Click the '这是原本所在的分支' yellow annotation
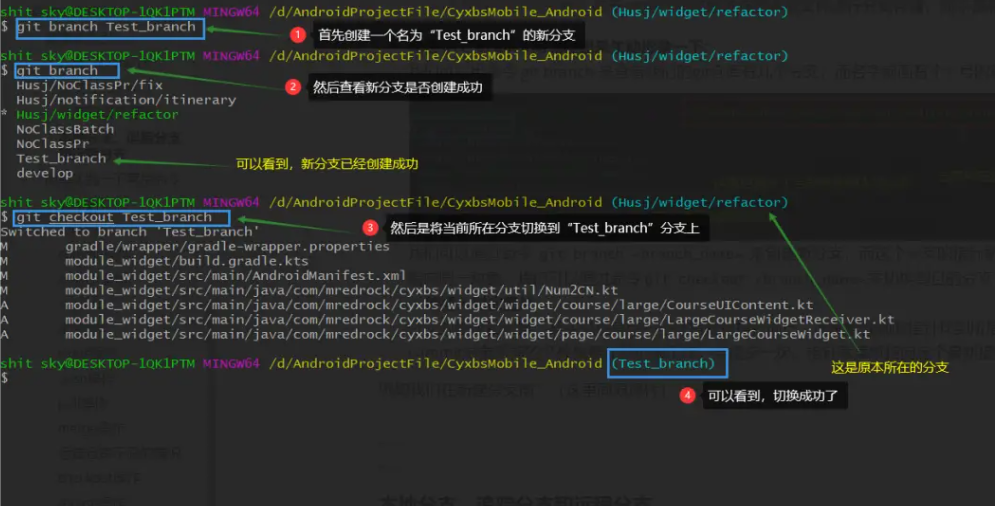995x506 pixels. 890,367
